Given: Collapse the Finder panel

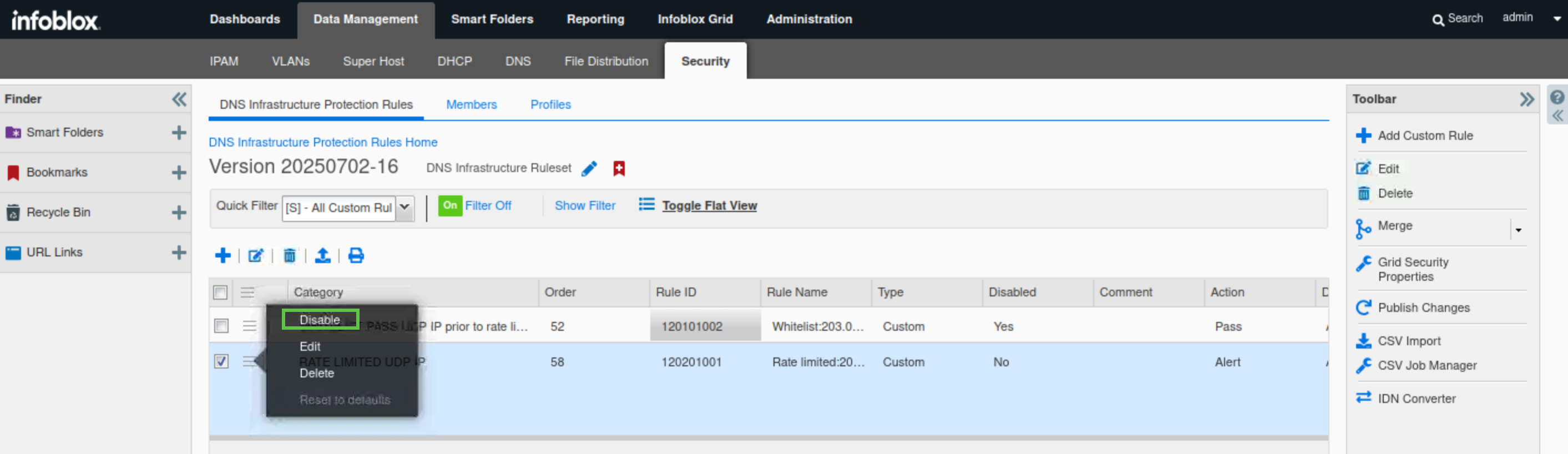Looking at the screenshot, I should 179,99.
